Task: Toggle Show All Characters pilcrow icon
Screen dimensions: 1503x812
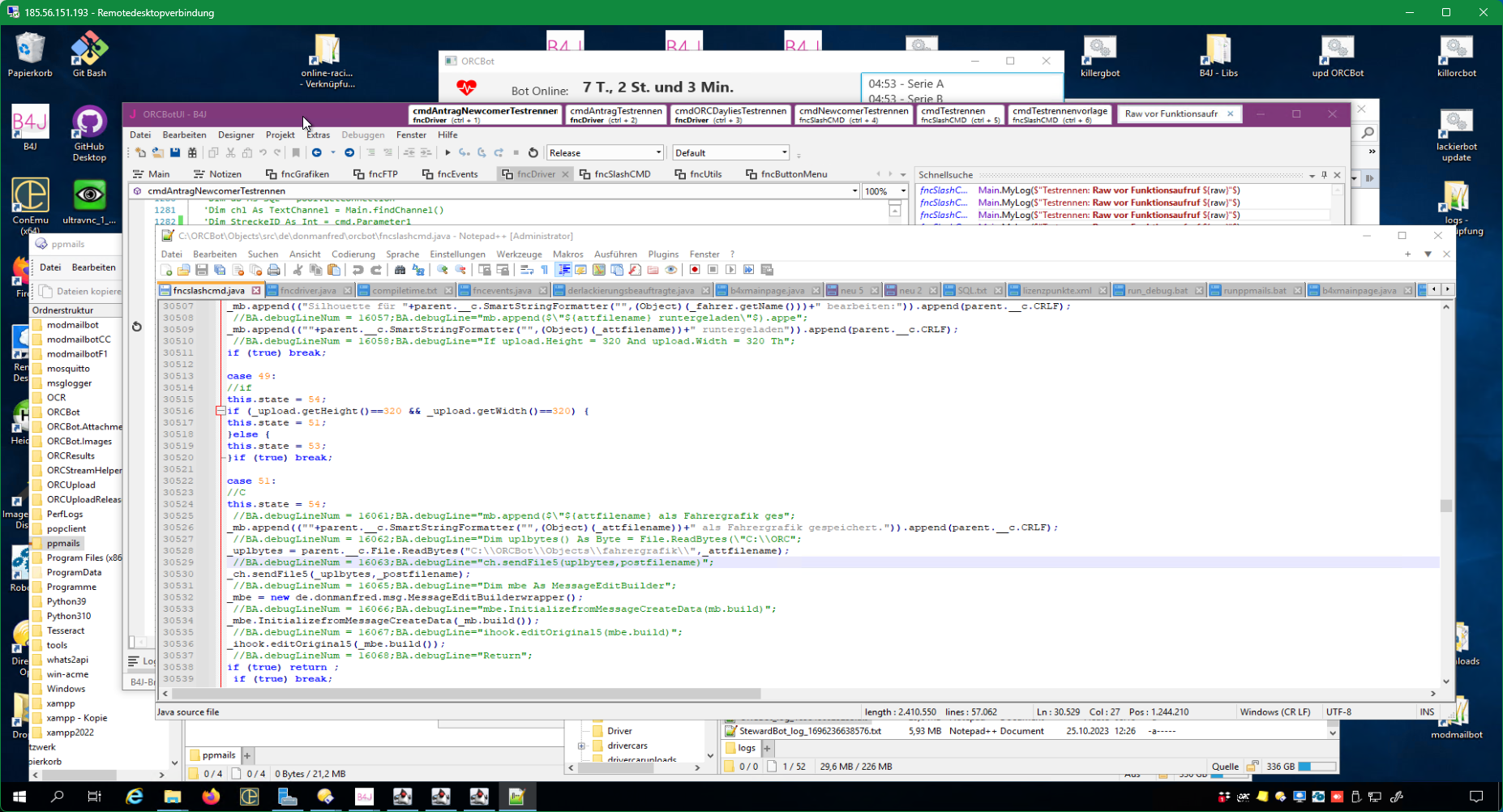Action: click(x=545, y=270)
